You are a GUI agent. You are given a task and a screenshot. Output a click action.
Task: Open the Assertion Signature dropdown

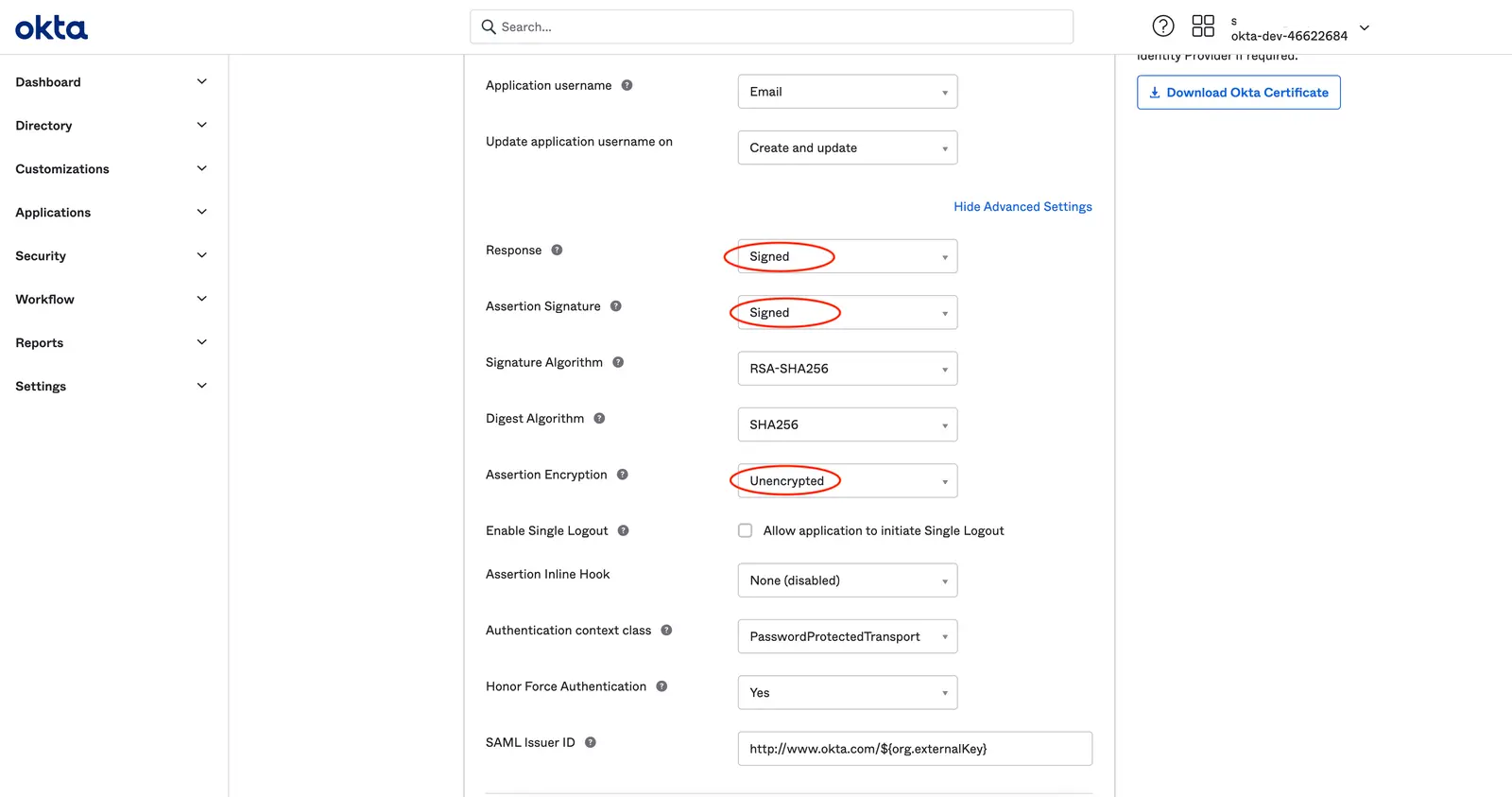point(847,312)
